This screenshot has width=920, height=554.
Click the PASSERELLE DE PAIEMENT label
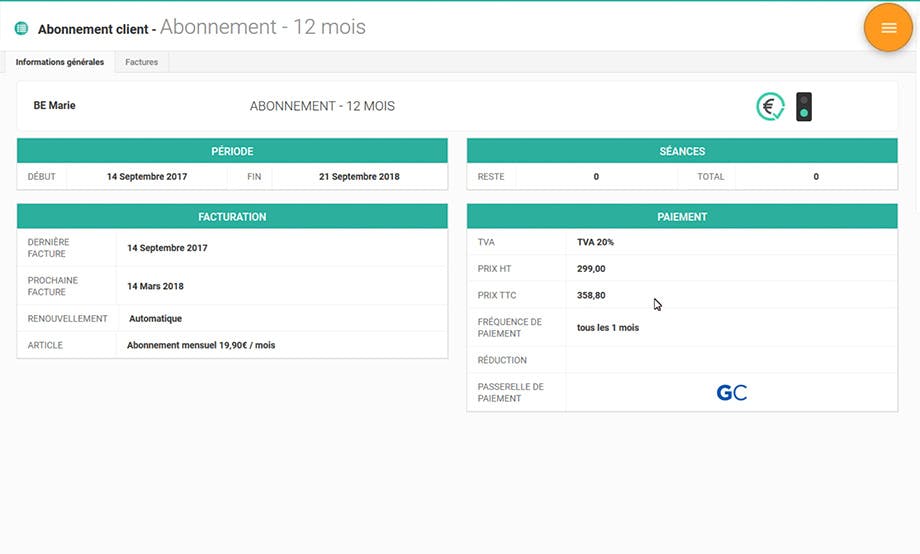tap(510, 393)
